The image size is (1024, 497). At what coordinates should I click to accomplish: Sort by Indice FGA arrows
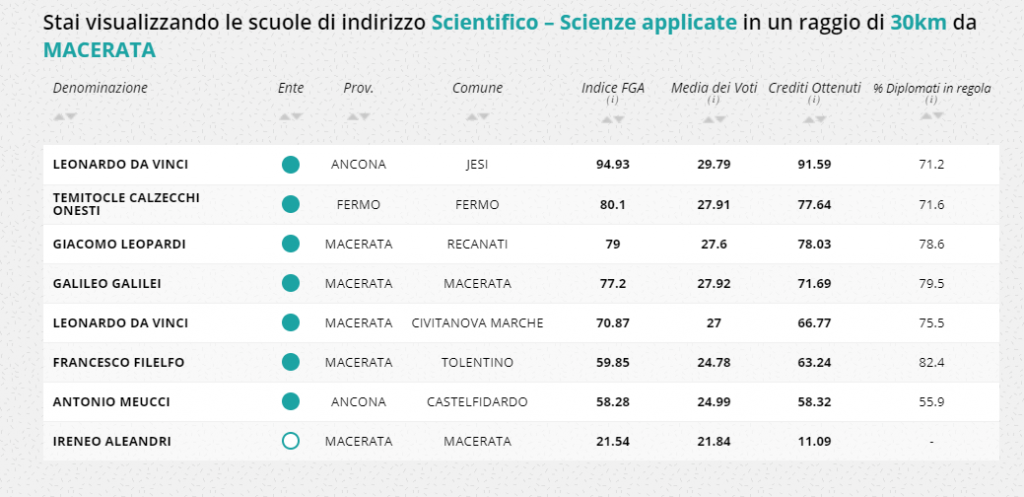tap(613, 120)
